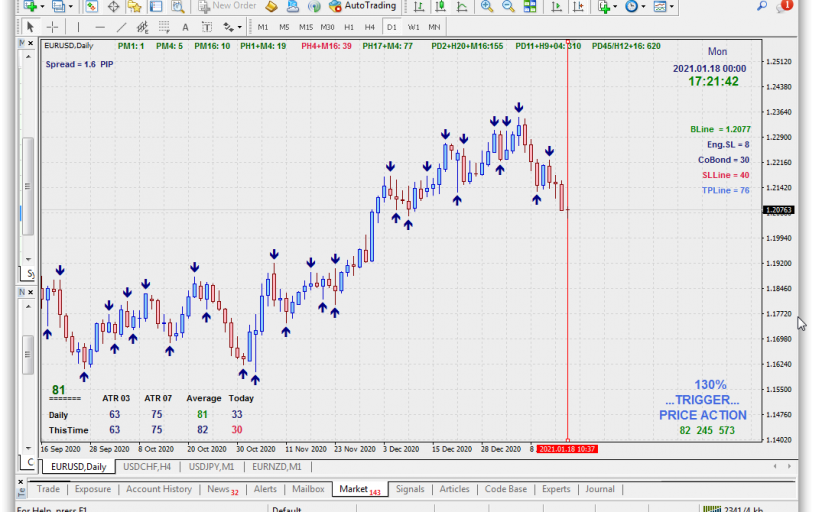Open the Arrows tool dropdown arrow
This screenshot has height=512, width=822.
[240, 27]
